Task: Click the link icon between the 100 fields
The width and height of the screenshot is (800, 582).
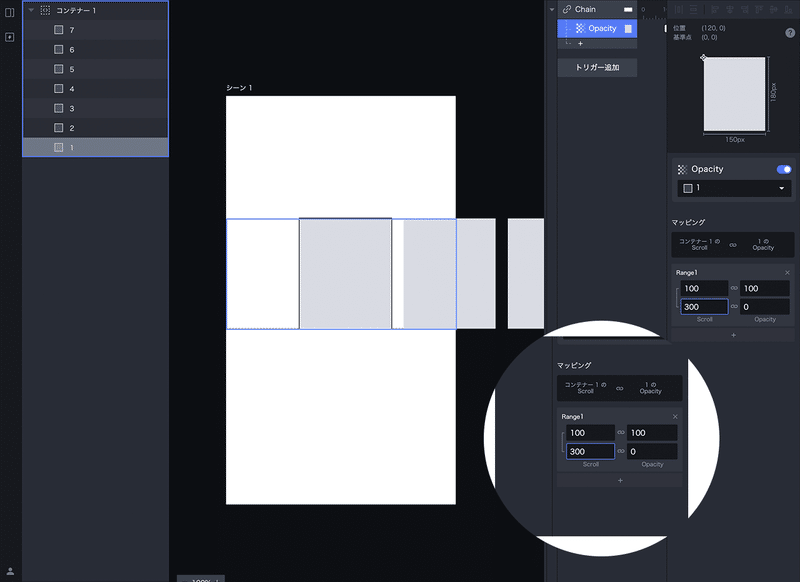Action: pos(734,288)
